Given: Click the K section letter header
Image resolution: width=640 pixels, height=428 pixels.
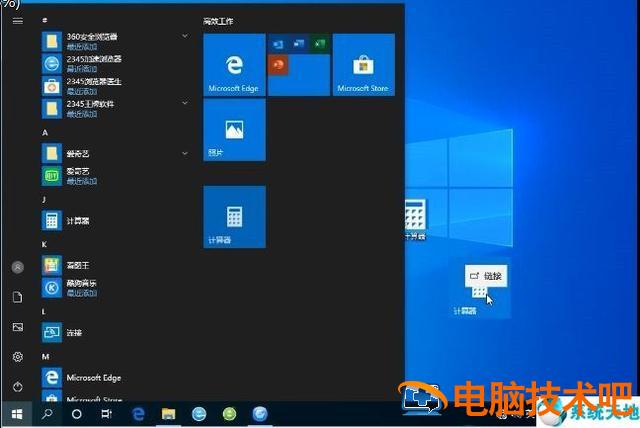Looking at the screenshot, I should [x=44, y=244].
